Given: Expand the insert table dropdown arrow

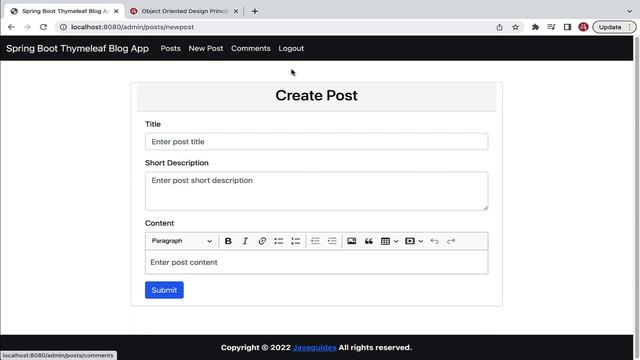Looking at the screenshot, I should pyautogui.click(x=396, y=241).
